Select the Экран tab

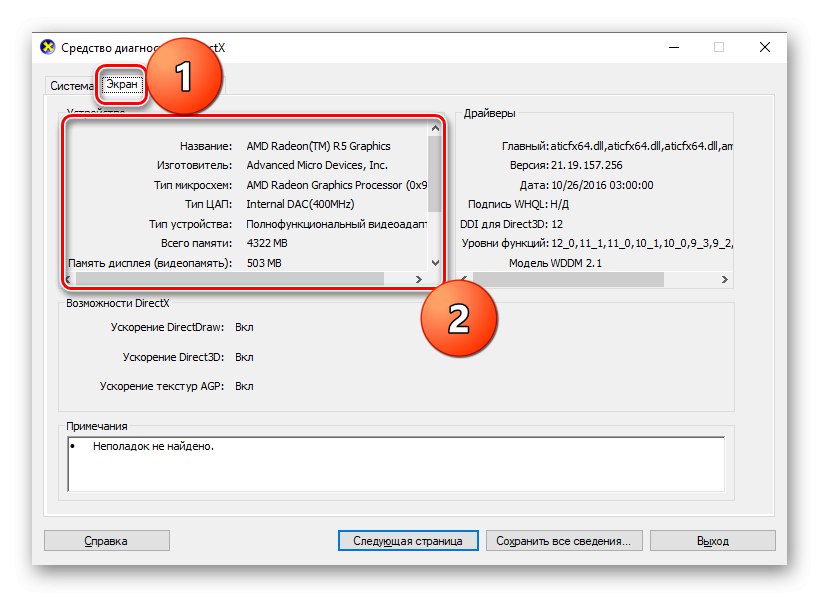pos(121,85)
